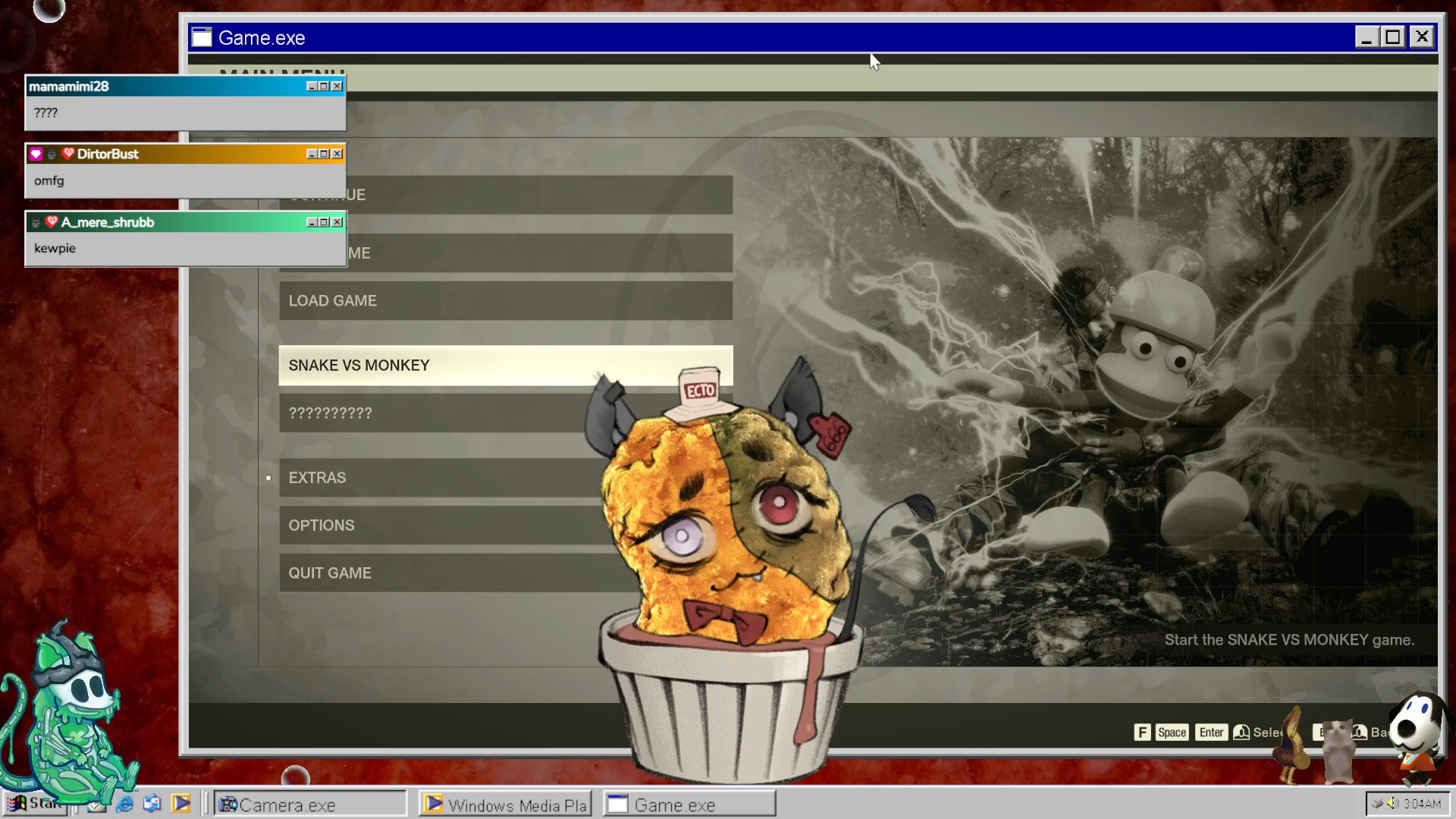Switch to Camera.exe taskbar button
Screen dimensions: 1456x819
click(309, 804)
